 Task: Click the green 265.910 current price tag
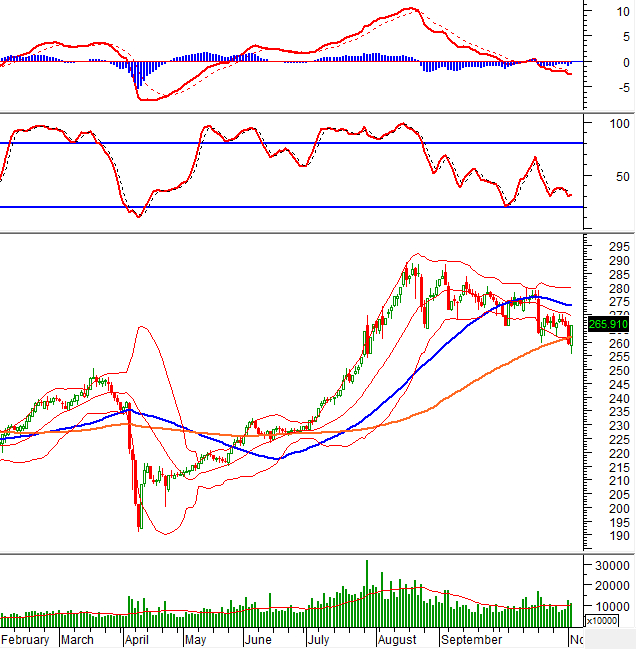tap(608, 324)
